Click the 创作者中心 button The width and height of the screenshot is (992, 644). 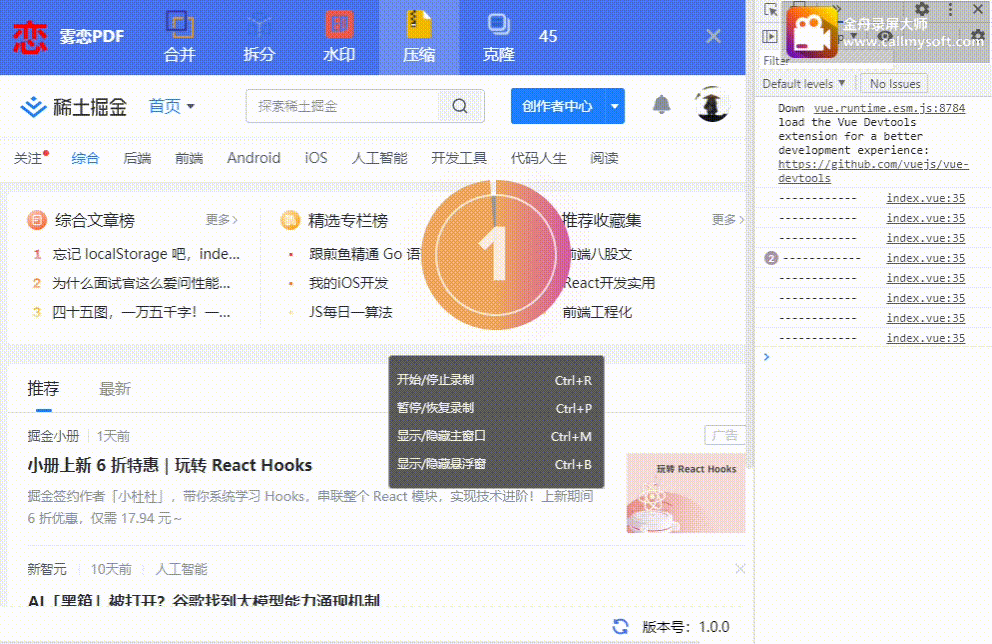557,106
